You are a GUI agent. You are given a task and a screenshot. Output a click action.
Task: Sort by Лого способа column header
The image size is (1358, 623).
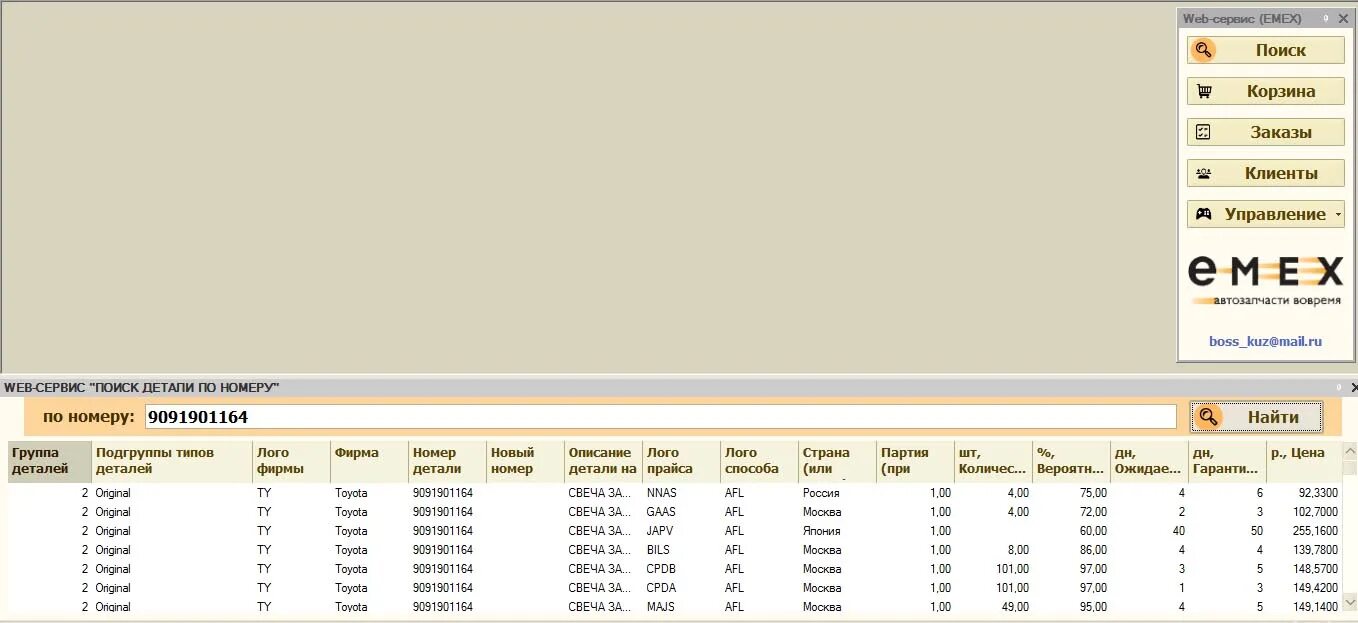tap(759, 461)
